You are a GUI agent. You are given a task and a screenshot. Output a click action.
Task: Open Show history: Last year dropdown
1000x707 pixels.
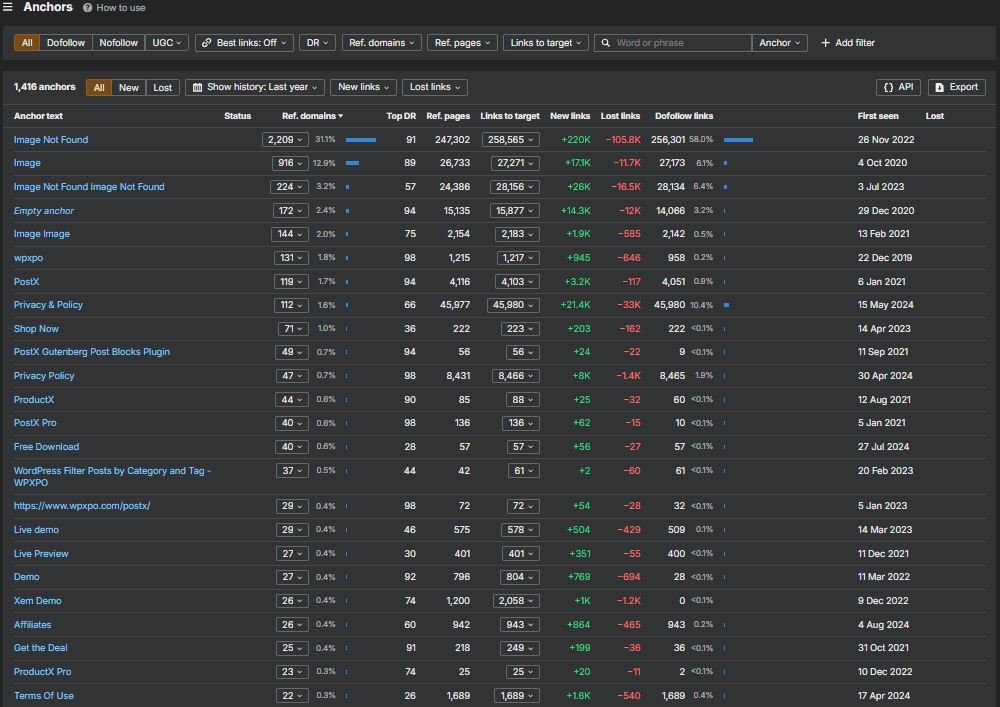point(255,87)
